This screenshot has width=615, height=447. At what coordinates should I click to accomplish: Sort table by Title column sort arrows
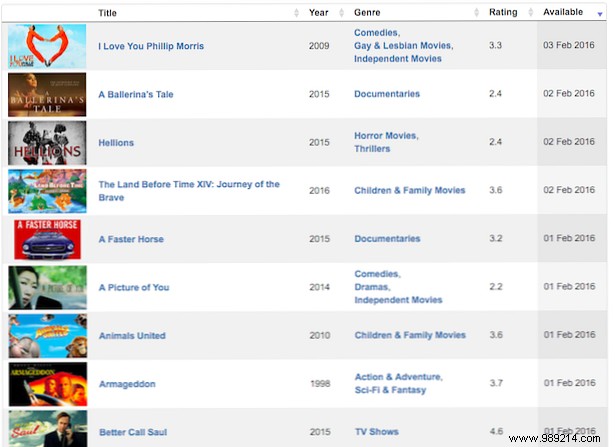[x=296, y=13]
